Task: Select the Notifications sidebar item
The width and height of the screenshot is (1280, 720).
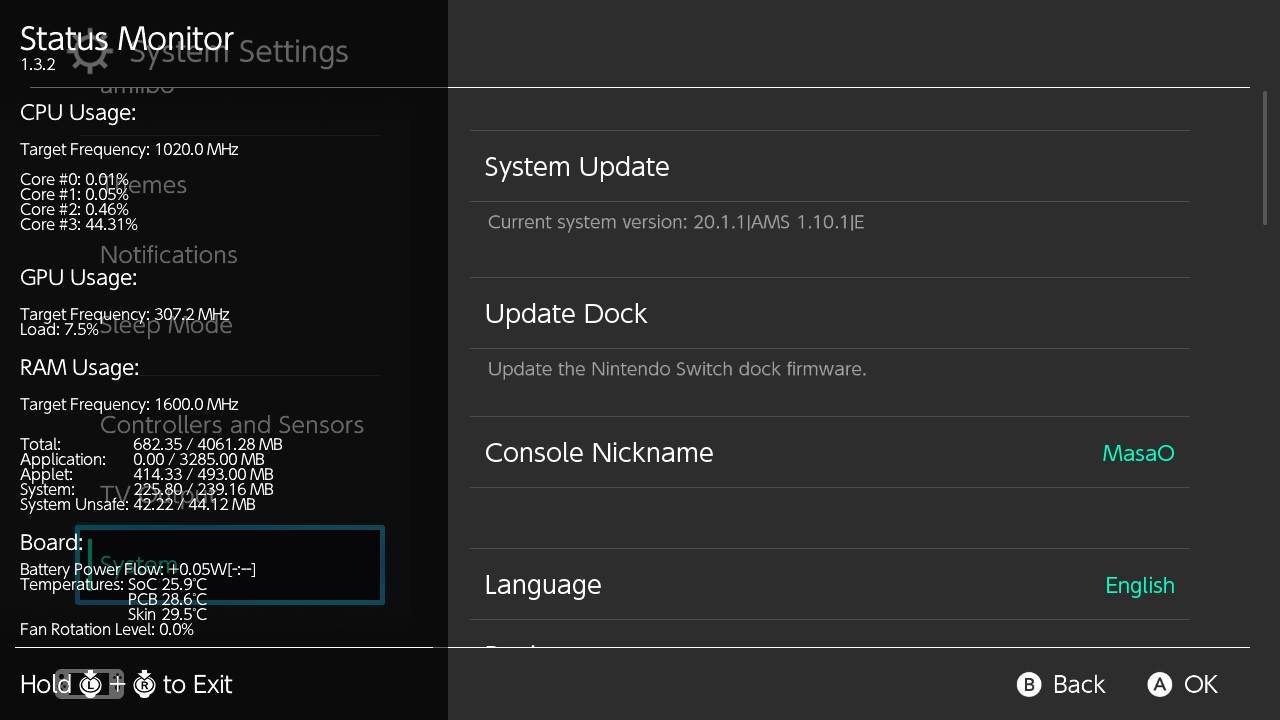Action: (169, 255)
